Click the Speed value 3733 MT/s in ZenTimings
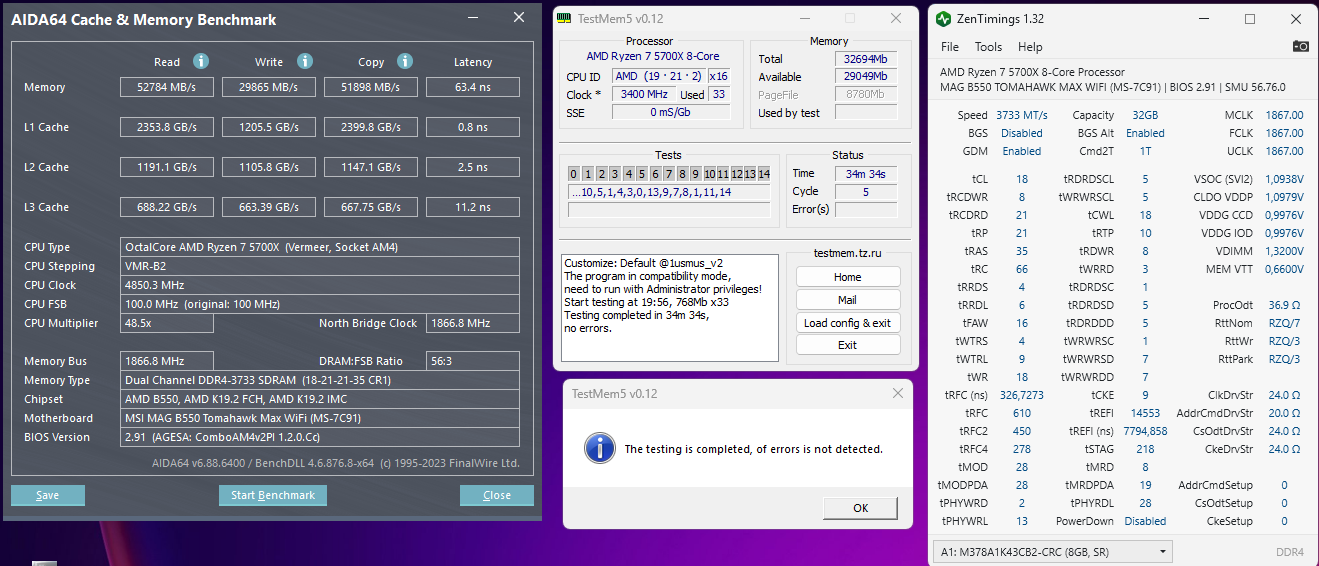Image resolution: width=1319 pixels, height=566 pixels. click(1021, 115)
